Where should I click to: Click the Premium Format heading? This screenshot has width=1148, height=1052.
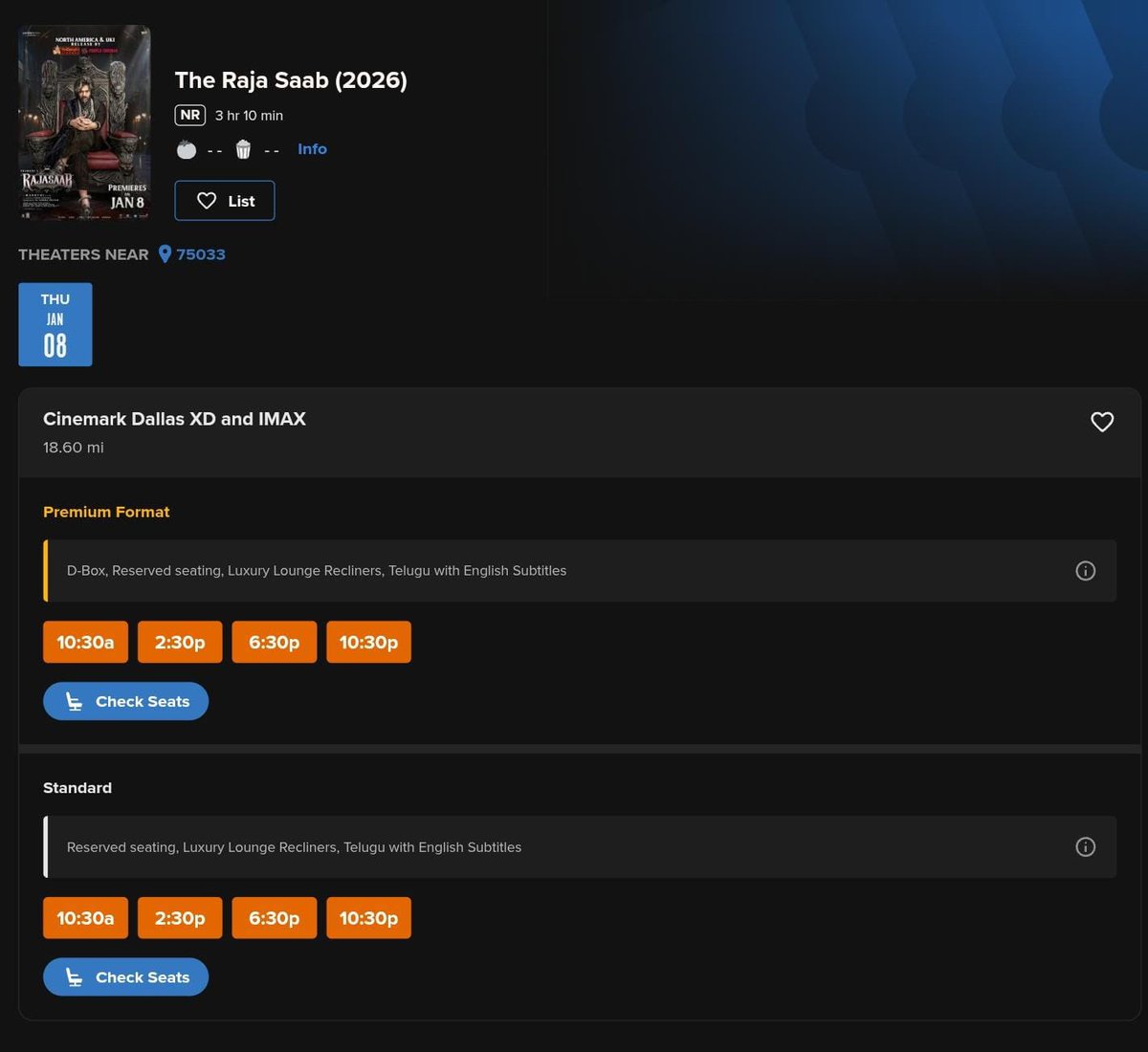point(106,513)
